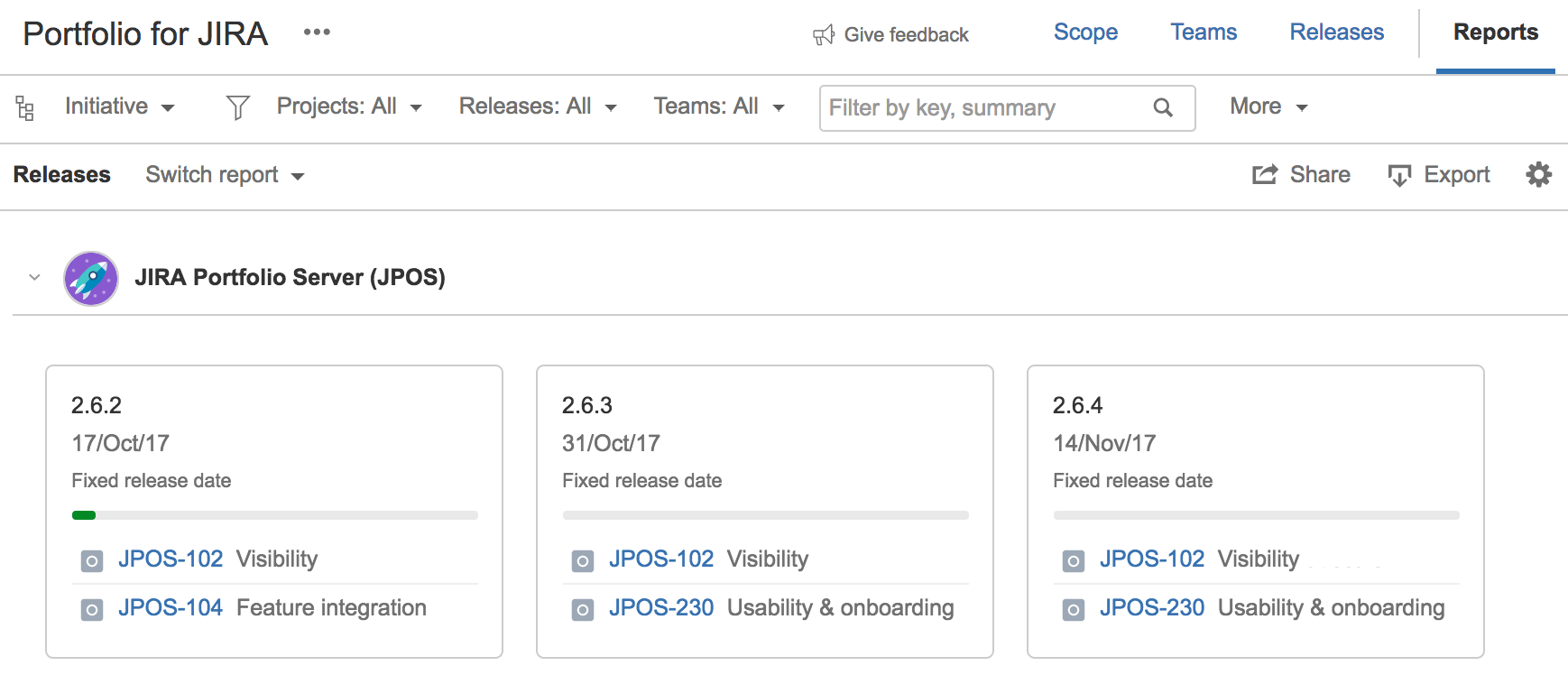Click the Filter by key, summary field
Screen dimensions: 1568x684
point(1007,108)
